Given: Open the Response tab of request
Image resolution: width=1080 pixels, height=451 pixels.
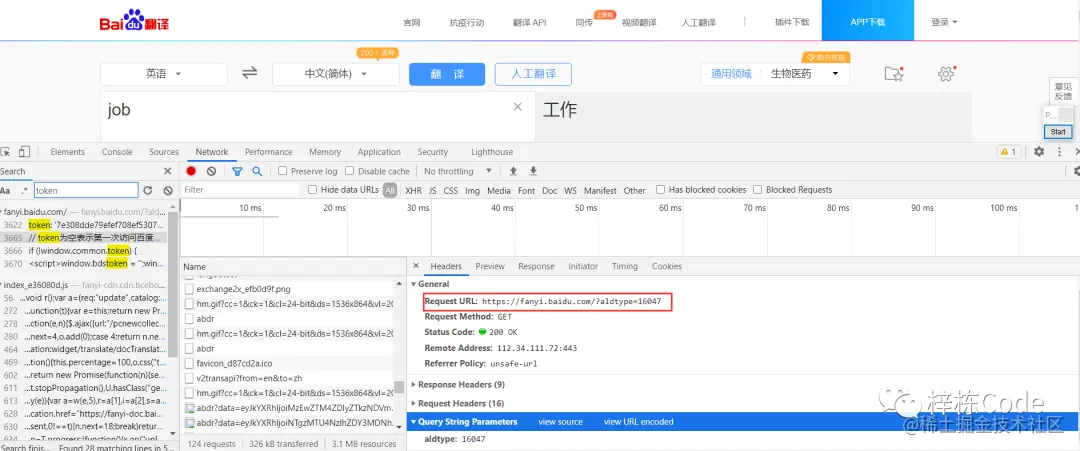Looking at the screenshot, I should 536,266.
